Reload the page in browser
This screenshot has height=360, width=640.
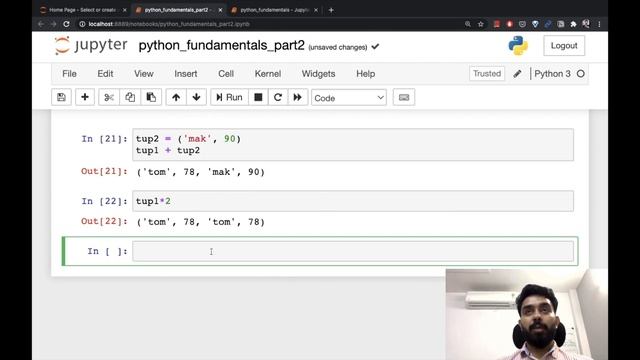[x=66, y=24]
